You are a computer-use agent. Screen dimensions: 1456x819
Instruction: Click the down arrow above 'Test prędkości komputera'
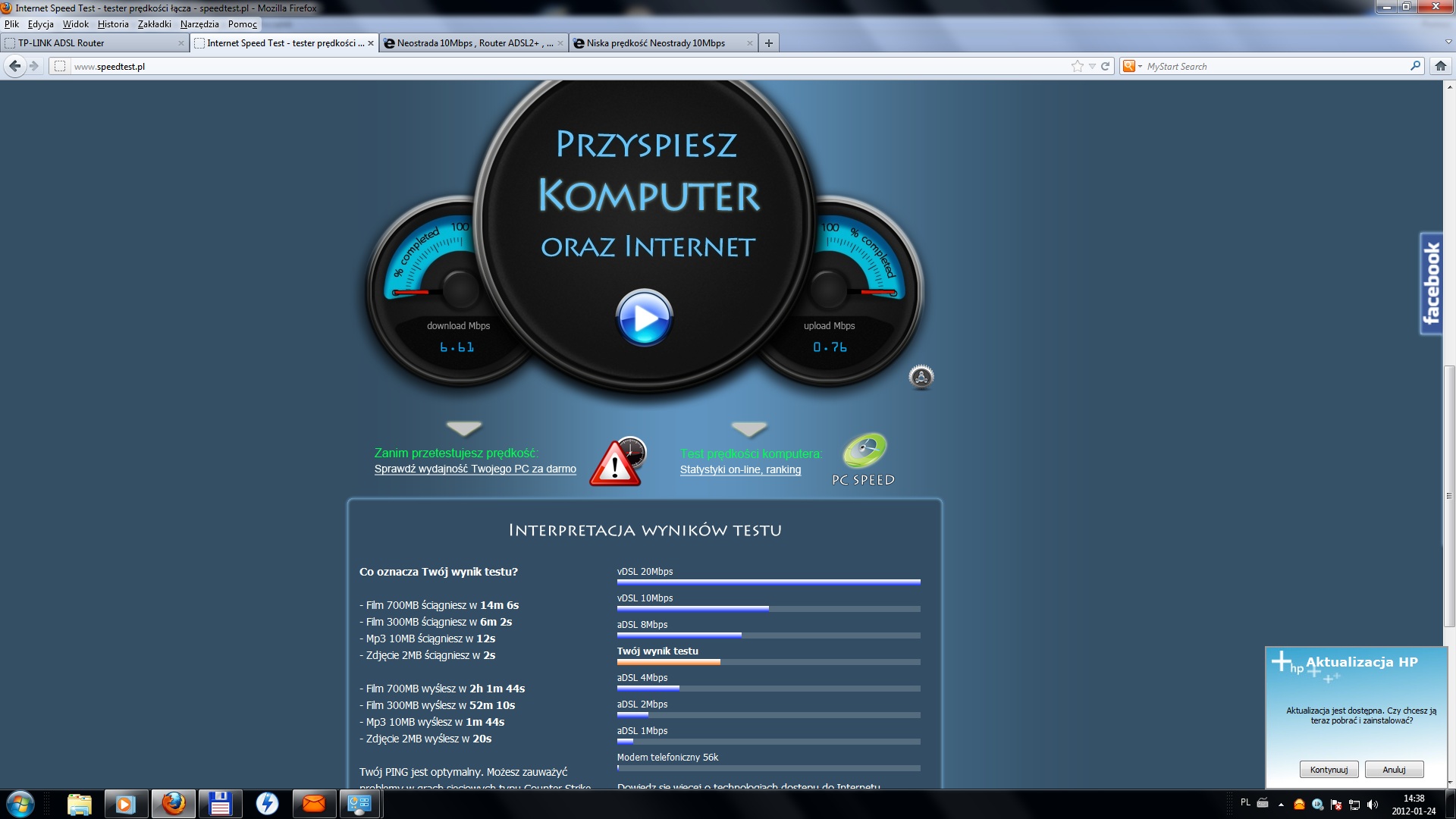click(x=749, y=429)
